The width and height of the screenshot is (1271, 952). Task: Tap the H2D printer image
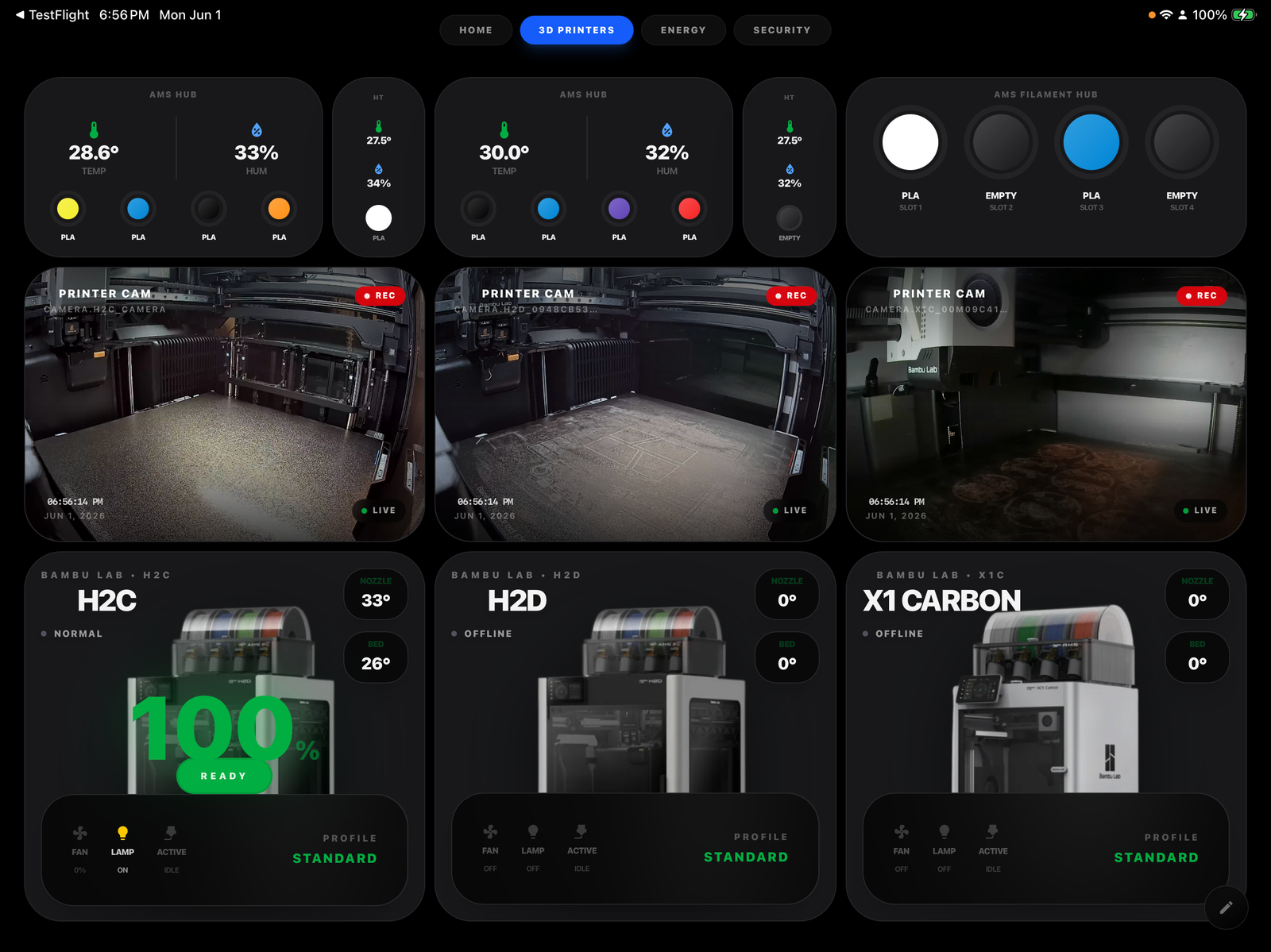642,700
